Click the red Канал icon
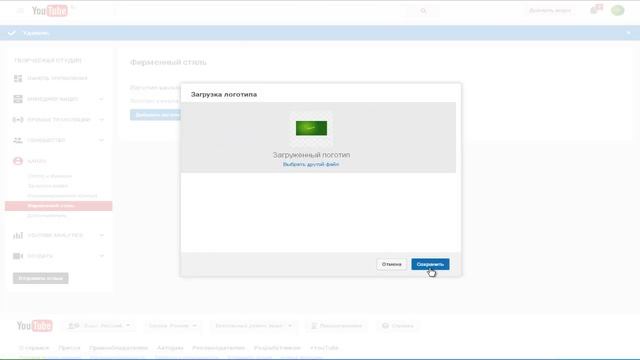 [x=18, y=161]
